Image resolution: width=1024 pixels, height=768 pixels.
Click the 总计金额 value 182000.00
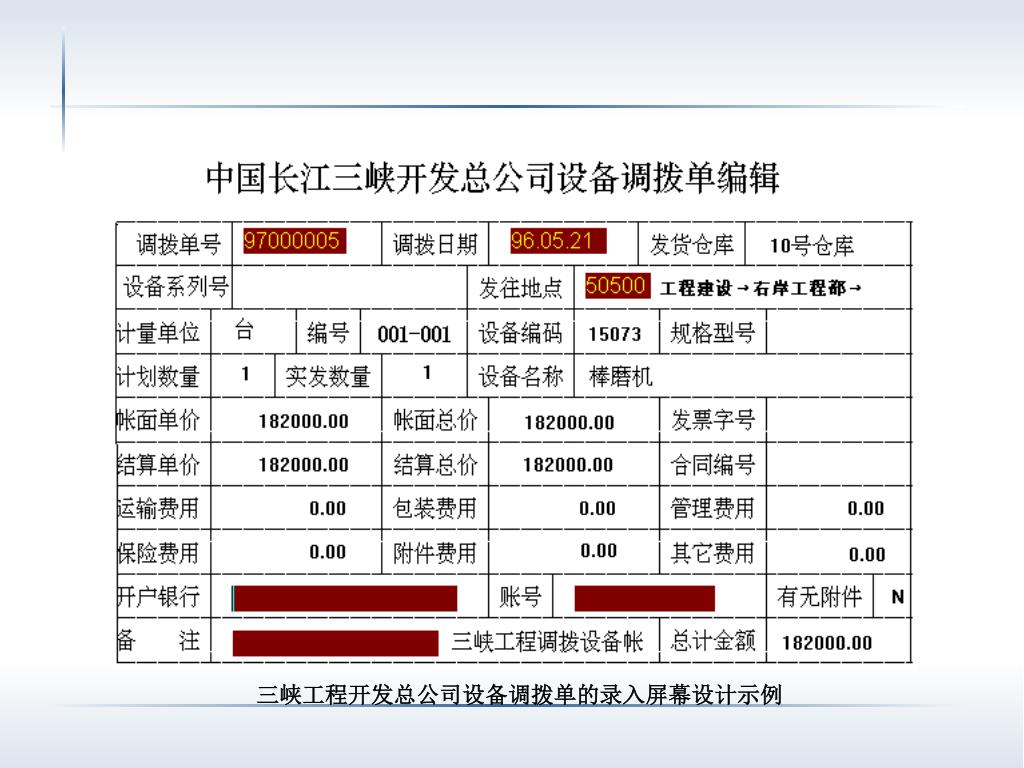827,643
